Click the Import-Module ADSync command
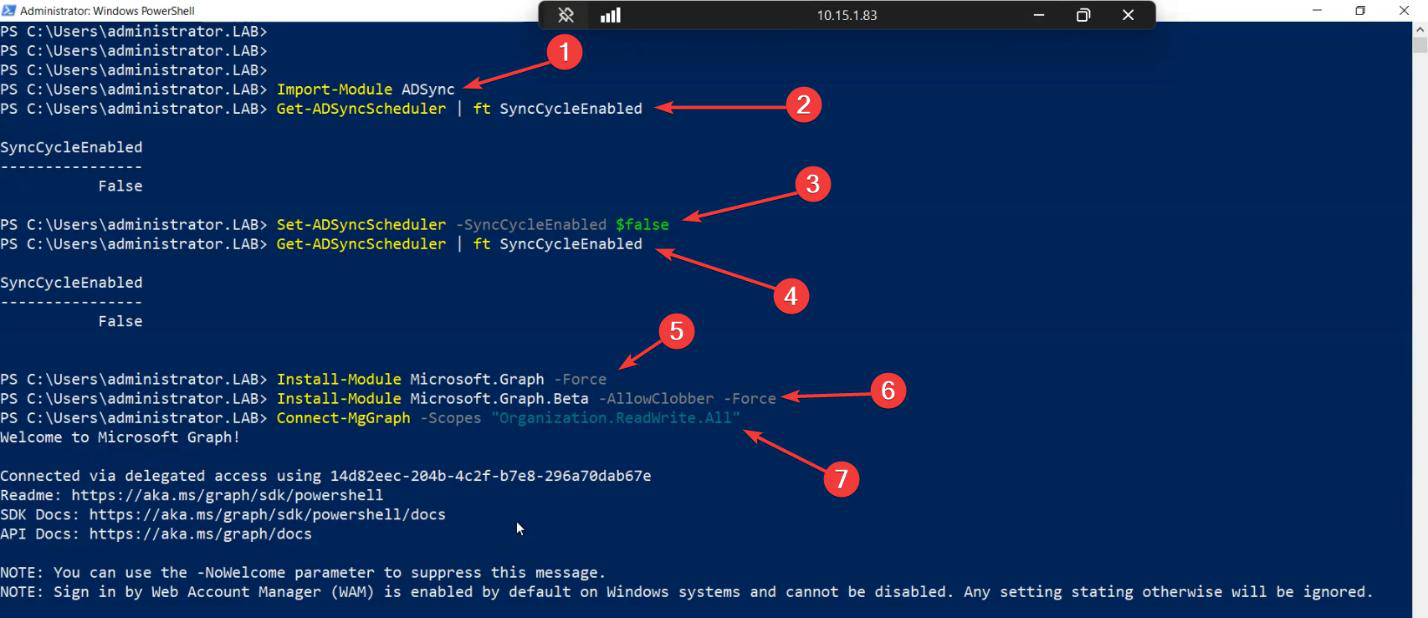 click(366, 89)
